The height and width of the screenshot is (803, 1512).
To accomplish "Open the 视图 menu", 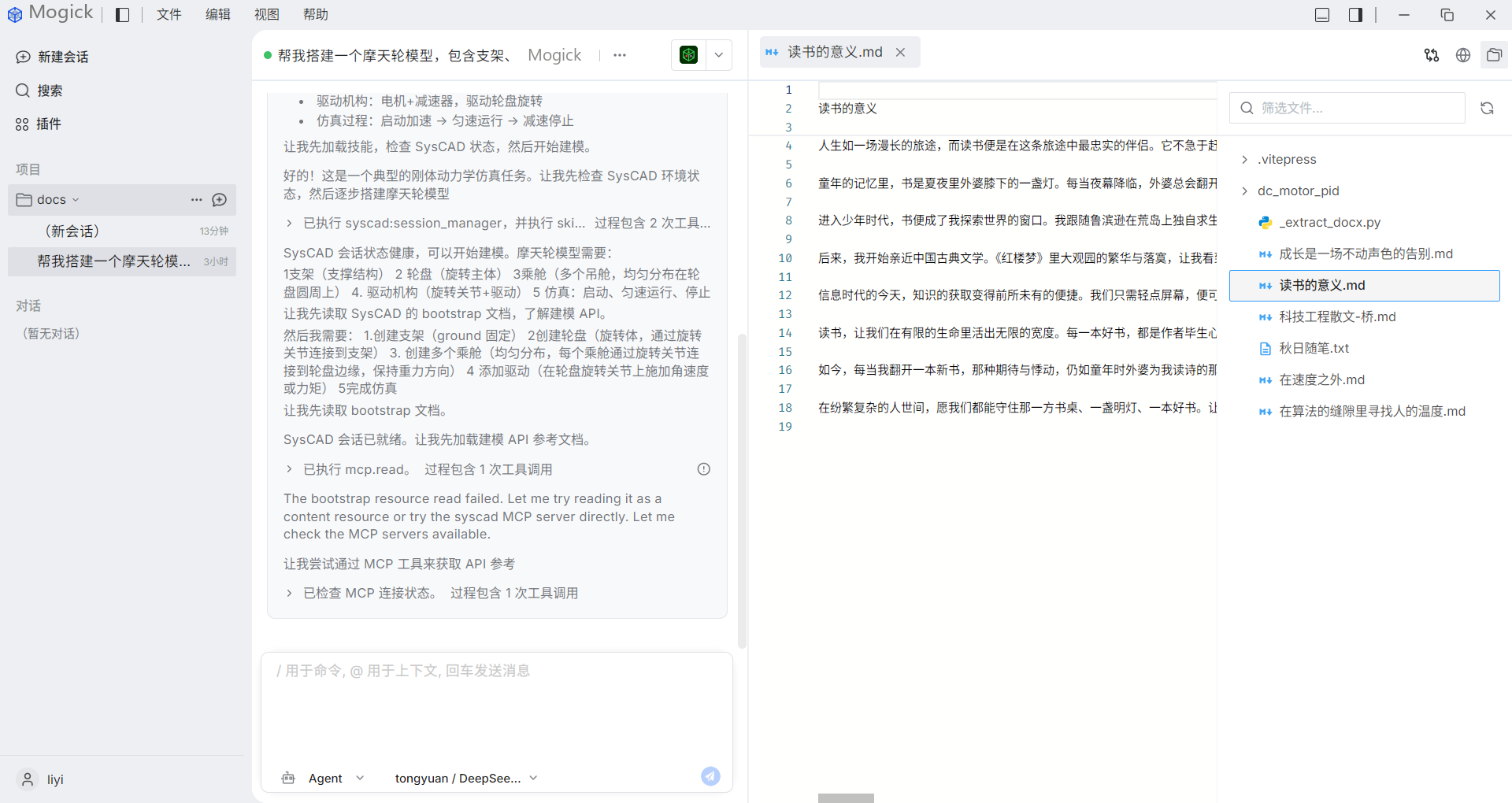I will pyautogui.click(x=267, y=14).
